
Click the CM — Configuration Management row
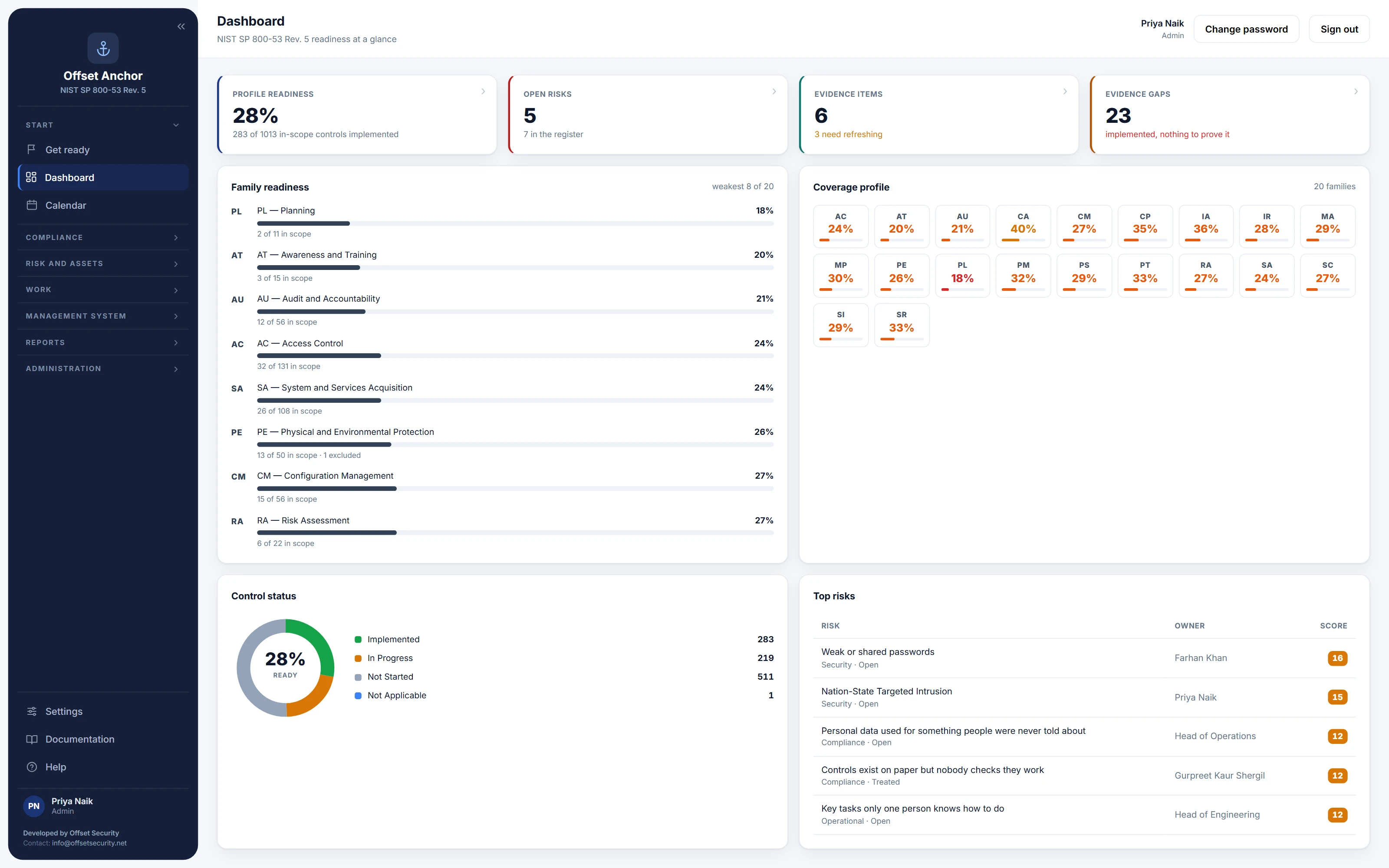pos(502,487)
